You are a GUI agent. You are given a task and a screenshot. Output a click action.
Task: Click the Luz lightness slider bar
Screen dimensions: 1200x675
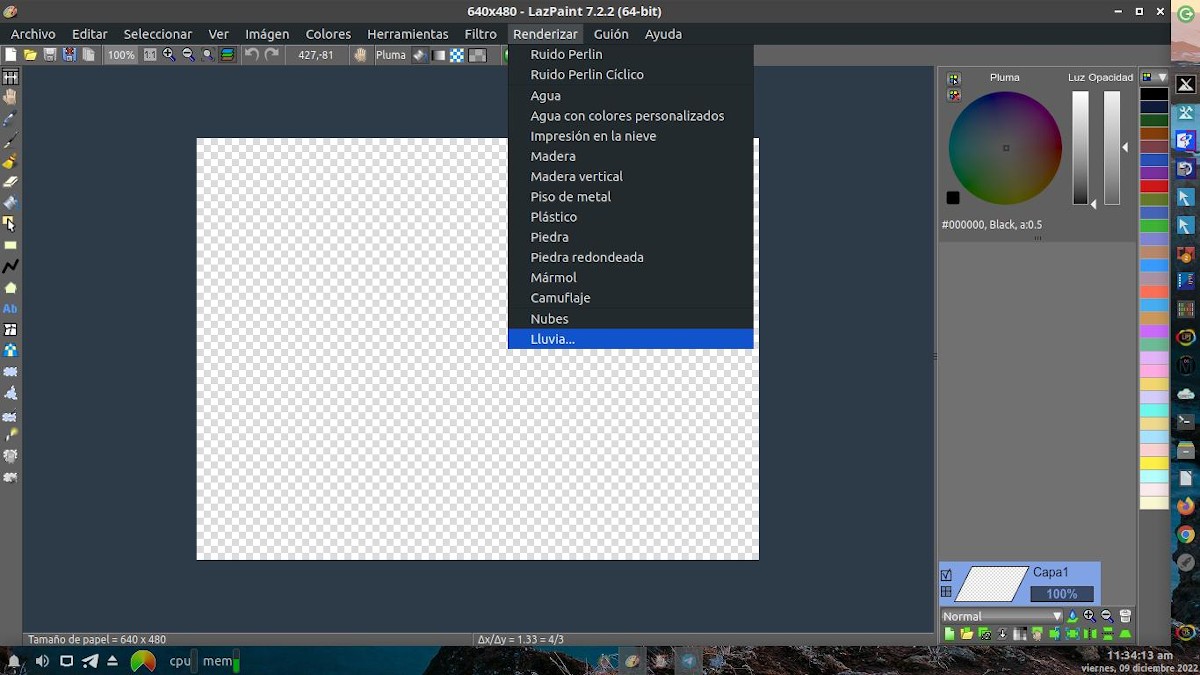point(1080,148)
